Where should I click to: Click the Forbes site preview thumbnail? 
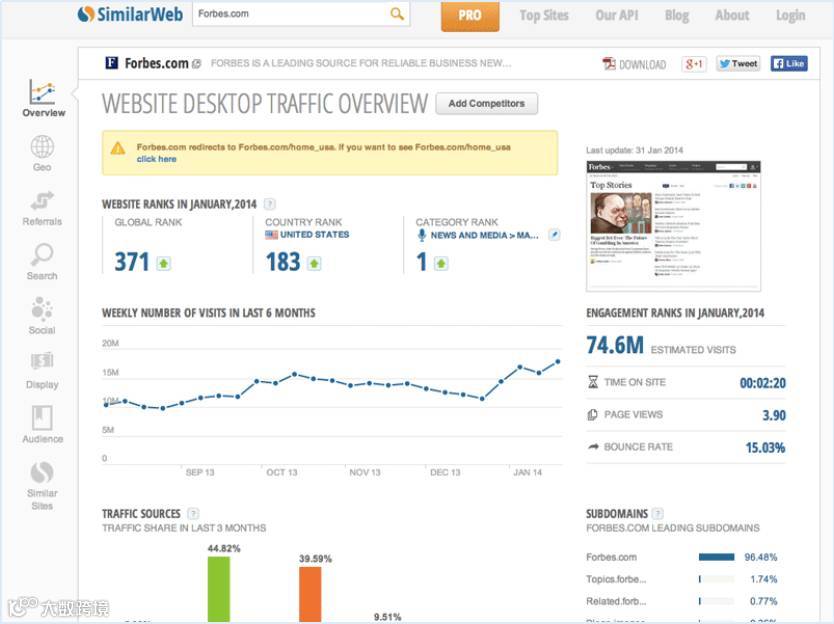[673, 226]
